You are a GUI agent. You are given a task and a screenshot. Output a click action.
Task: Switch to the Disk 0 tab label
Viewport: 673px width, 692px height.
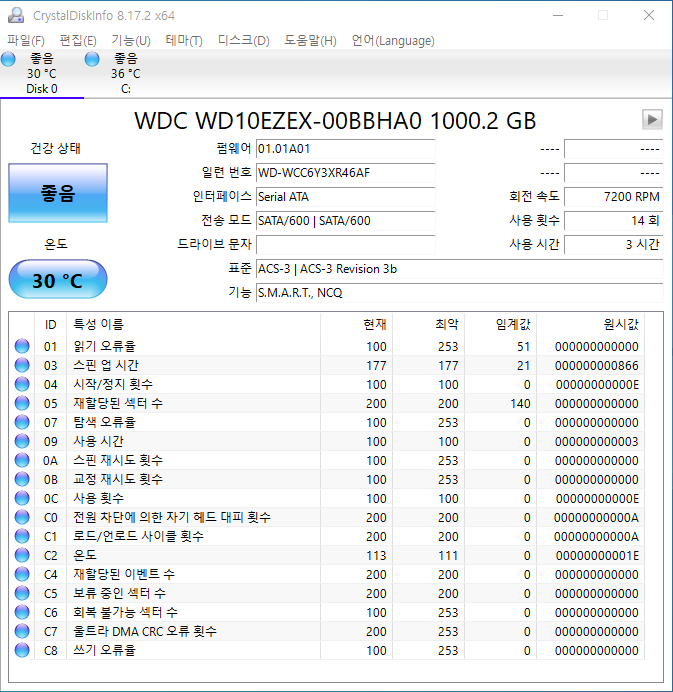coord(42,89)
